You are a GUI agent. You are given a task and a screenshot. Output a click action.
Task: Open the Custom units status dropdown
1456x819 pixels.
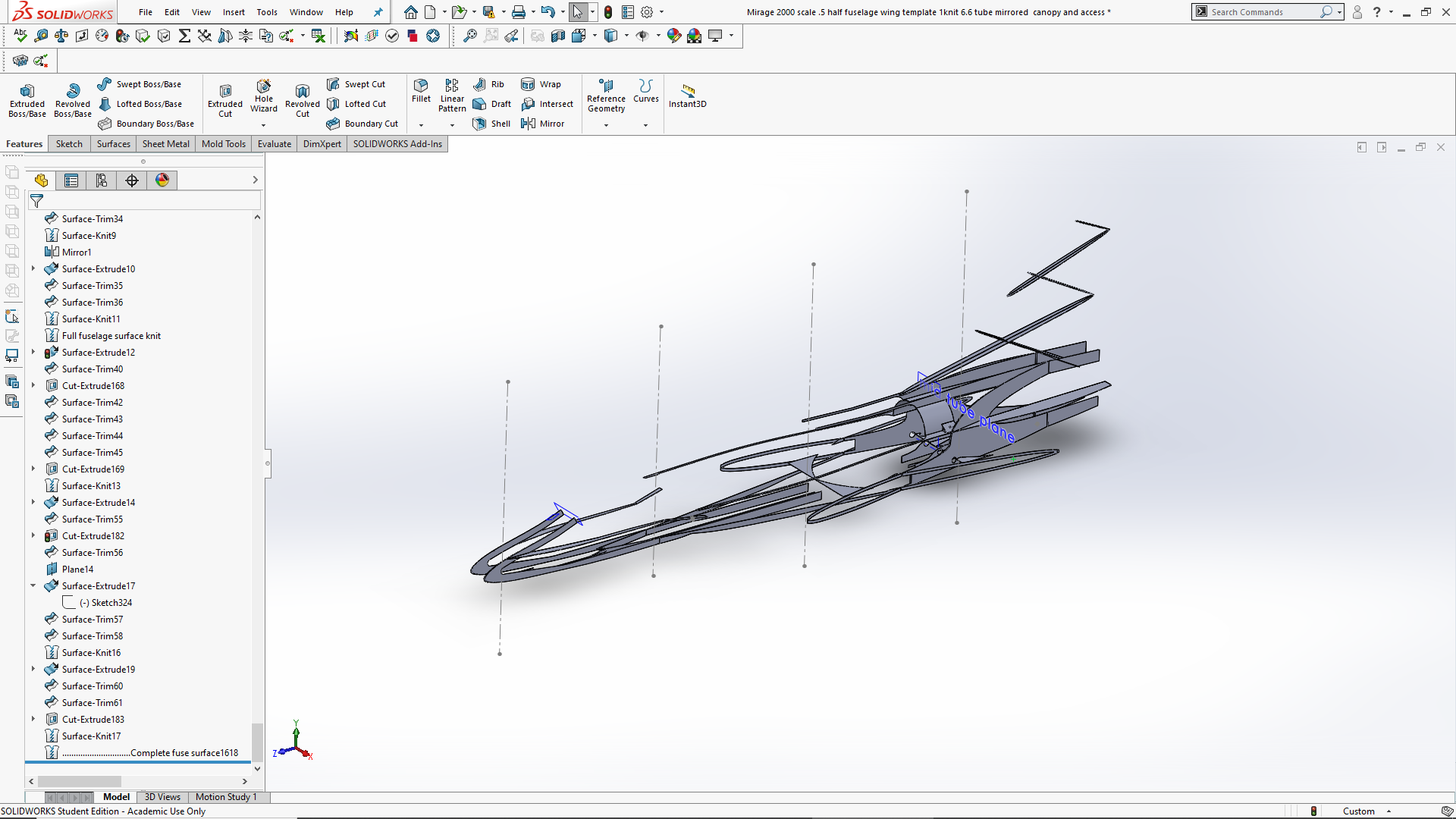tap(1367, 811)
